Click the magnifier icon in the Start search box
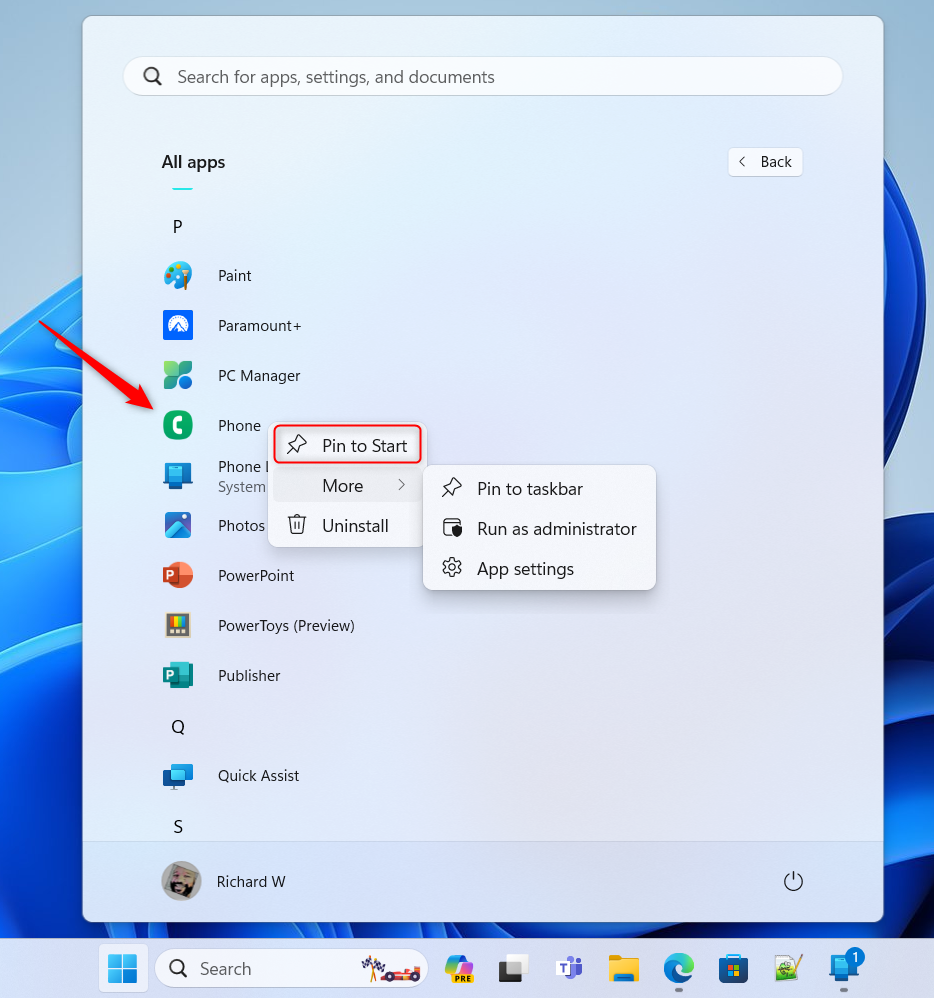The image size is (934, 998). click(x=153, y=76)
